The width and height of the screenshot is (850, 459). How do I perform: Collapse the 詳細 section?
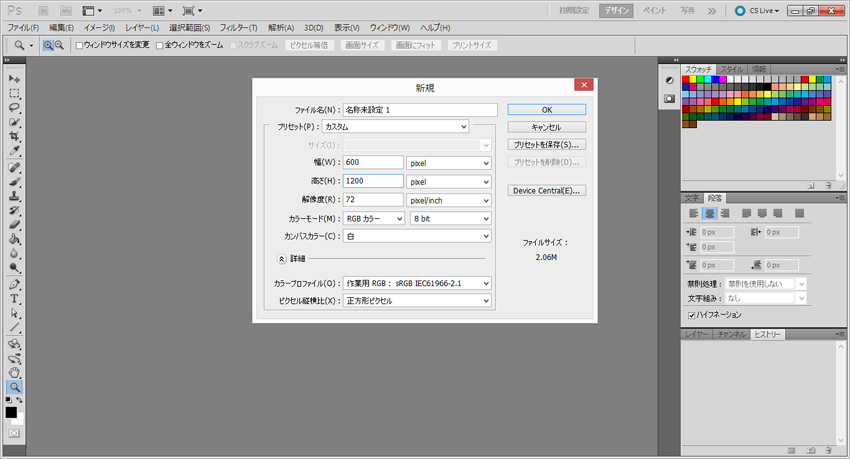281,259
